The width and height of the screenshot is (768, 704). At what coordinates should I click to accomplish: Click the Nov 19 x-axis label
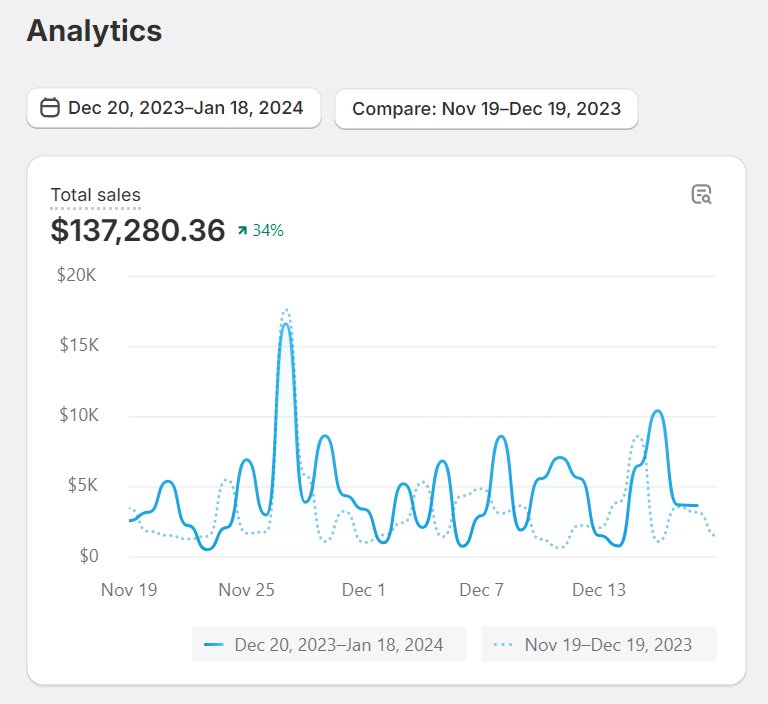coord(129,590)
